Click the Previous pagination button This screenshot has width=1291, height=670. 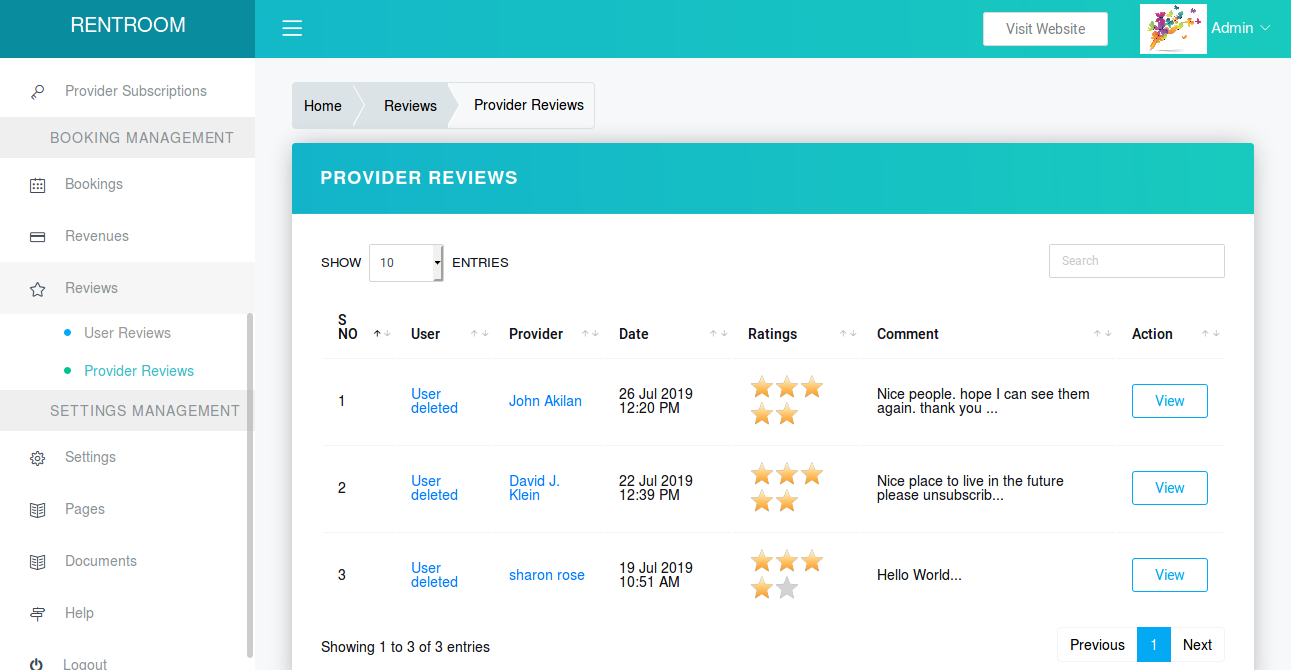[x=1097, y=645]
